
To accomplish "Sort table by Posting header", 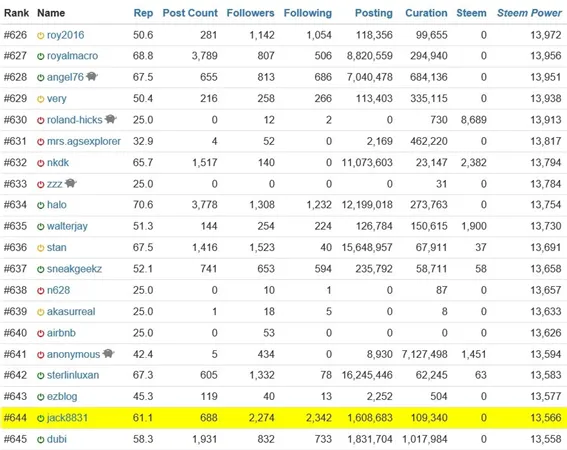I will [x=374, y=13].
